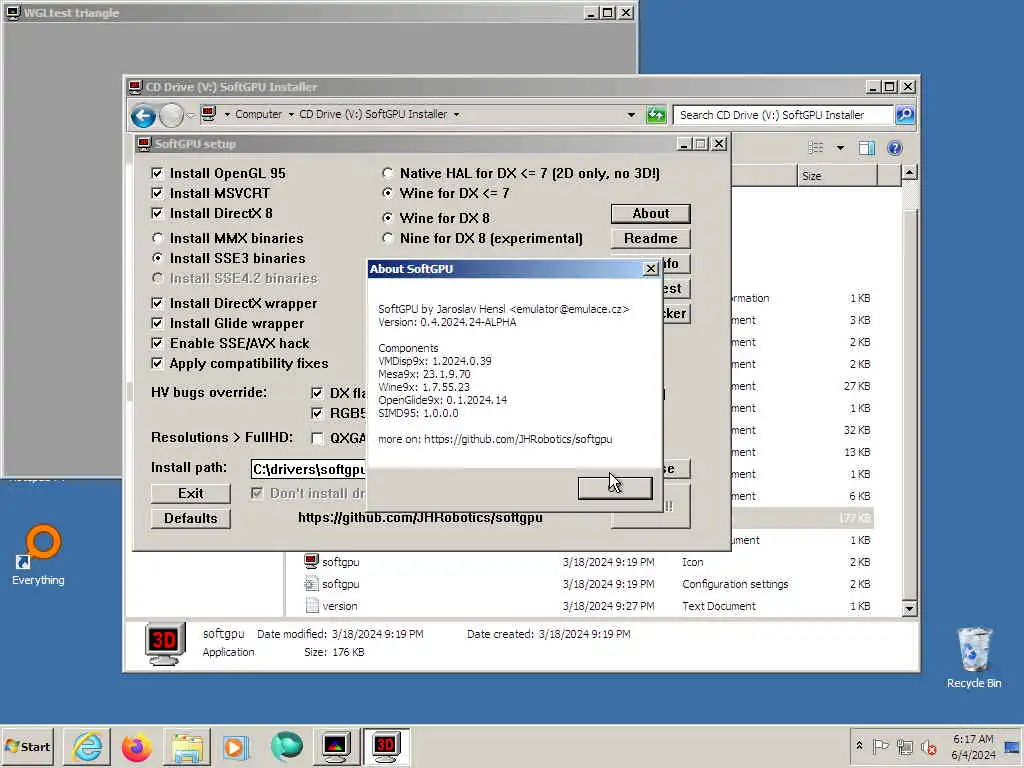Select Nine for DX 8 experimental option

388,238
